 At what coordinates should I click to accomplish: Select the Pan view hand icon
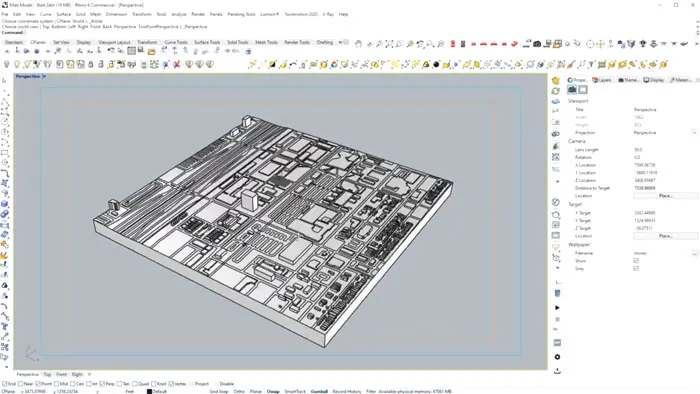(358, 43)
